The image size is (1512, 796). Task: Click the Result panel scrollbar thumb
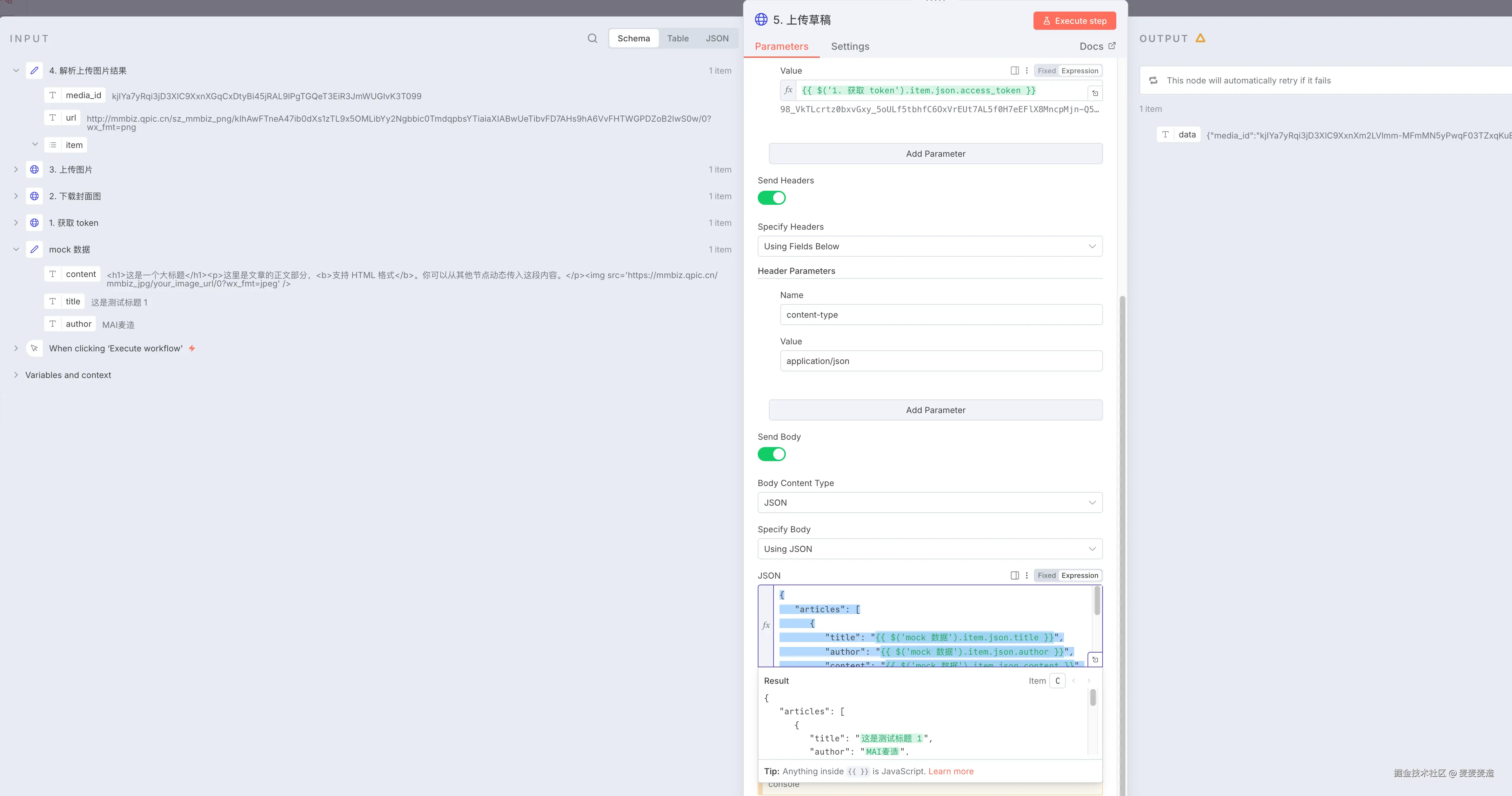[1092, 697]
